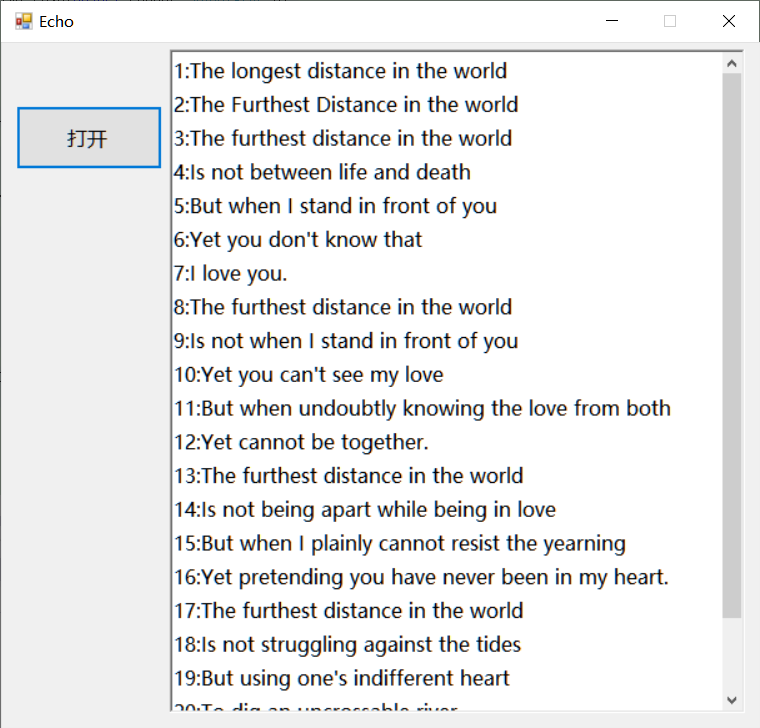Click line '4:Is not between life and death'
The width and height of the screenshot is (760, 728).
(322, 172)
